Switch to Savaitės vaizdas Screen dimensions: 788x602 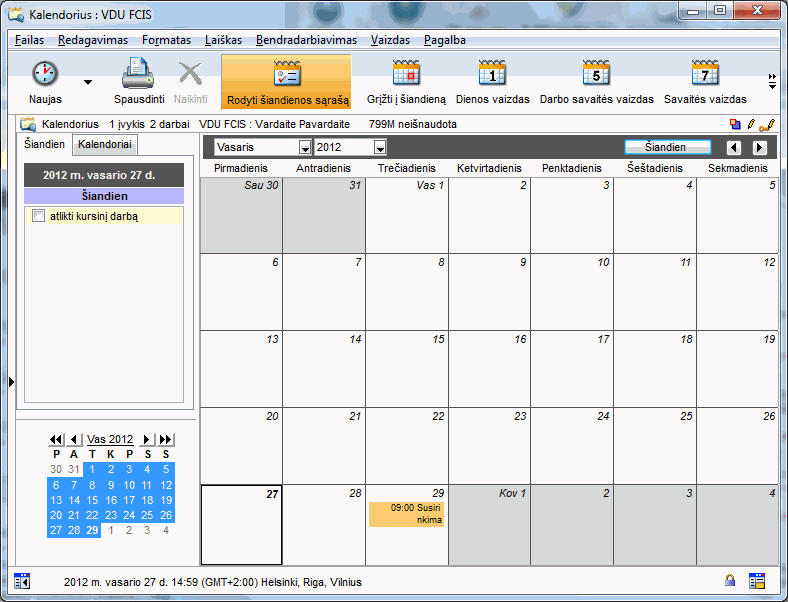click(705, 75)
